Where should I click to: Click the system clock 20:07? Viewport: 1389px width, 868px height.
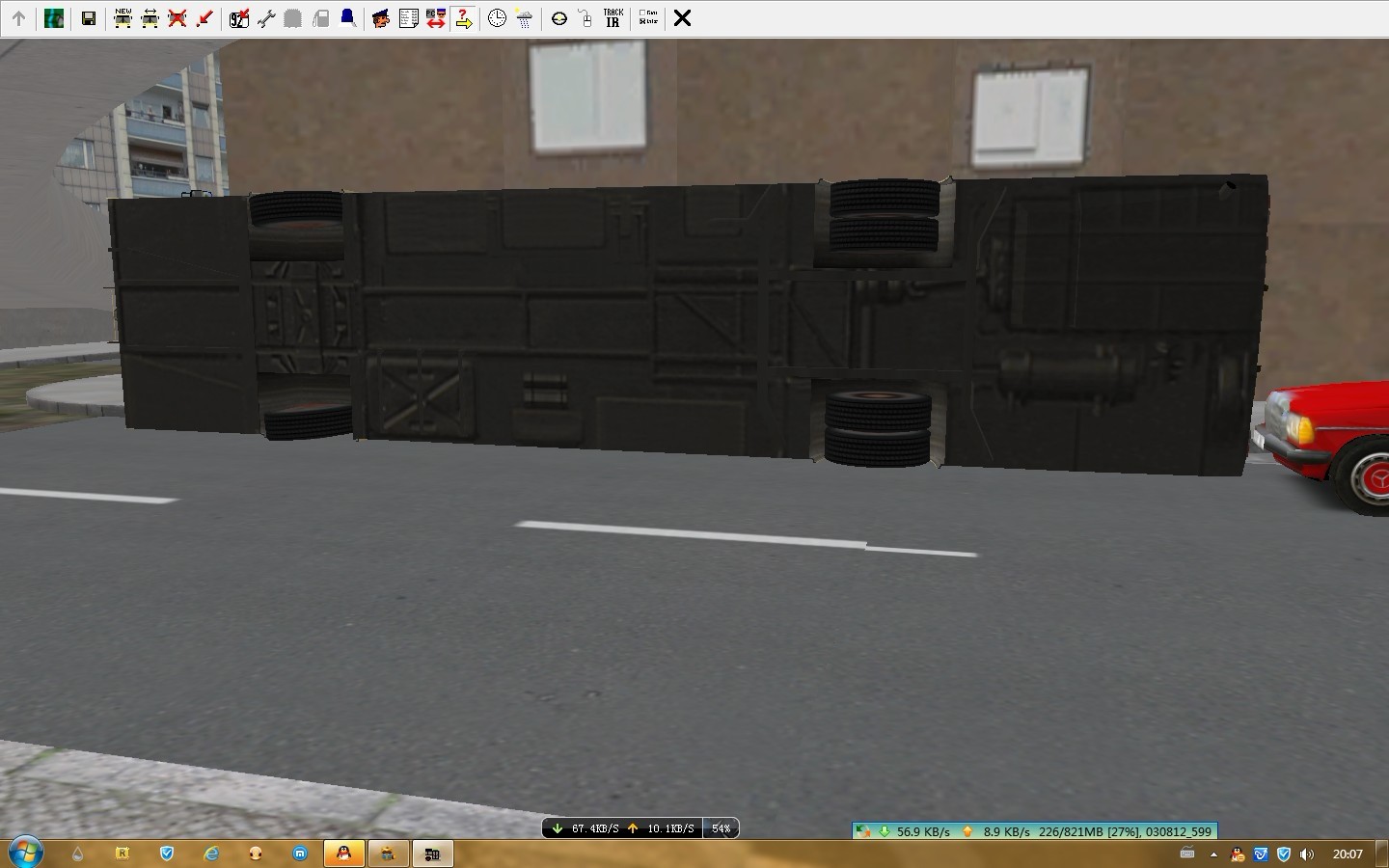click(1348, 854)
